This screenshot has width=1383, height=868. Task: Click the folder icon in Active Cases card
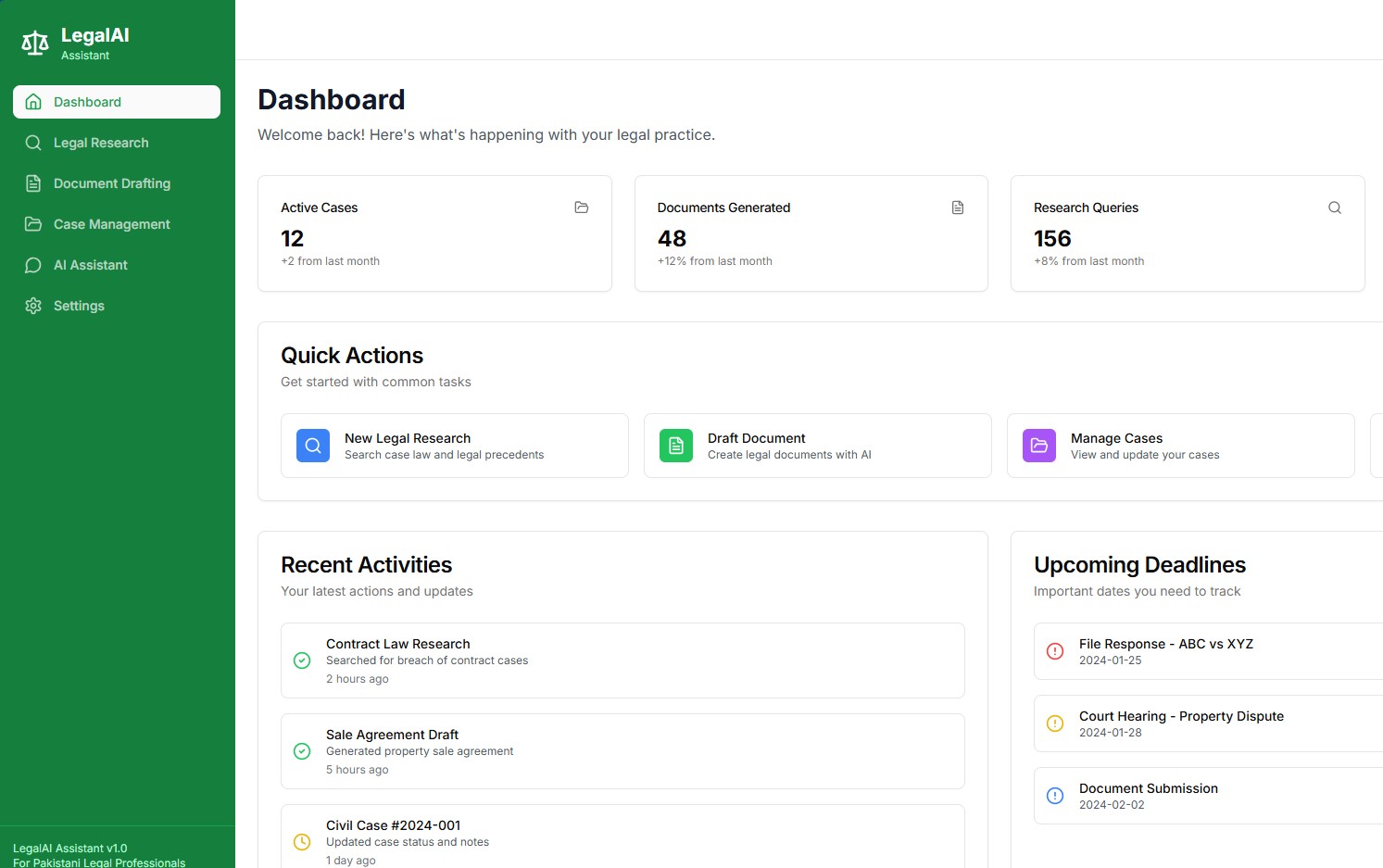(582, 208)
